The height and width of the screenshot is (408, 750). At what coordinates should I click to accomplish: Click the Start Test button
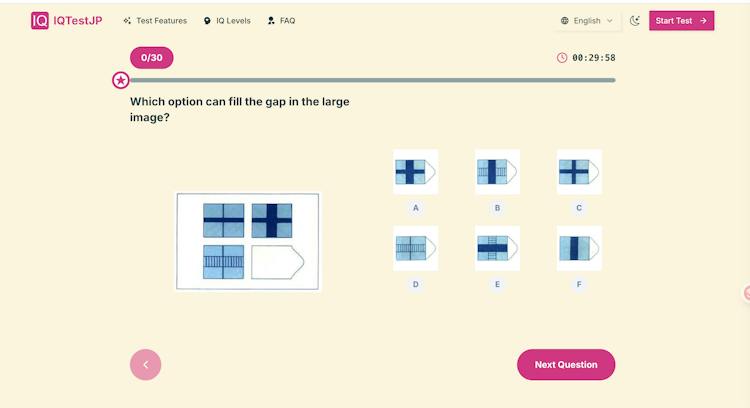[x=681, y=21]
